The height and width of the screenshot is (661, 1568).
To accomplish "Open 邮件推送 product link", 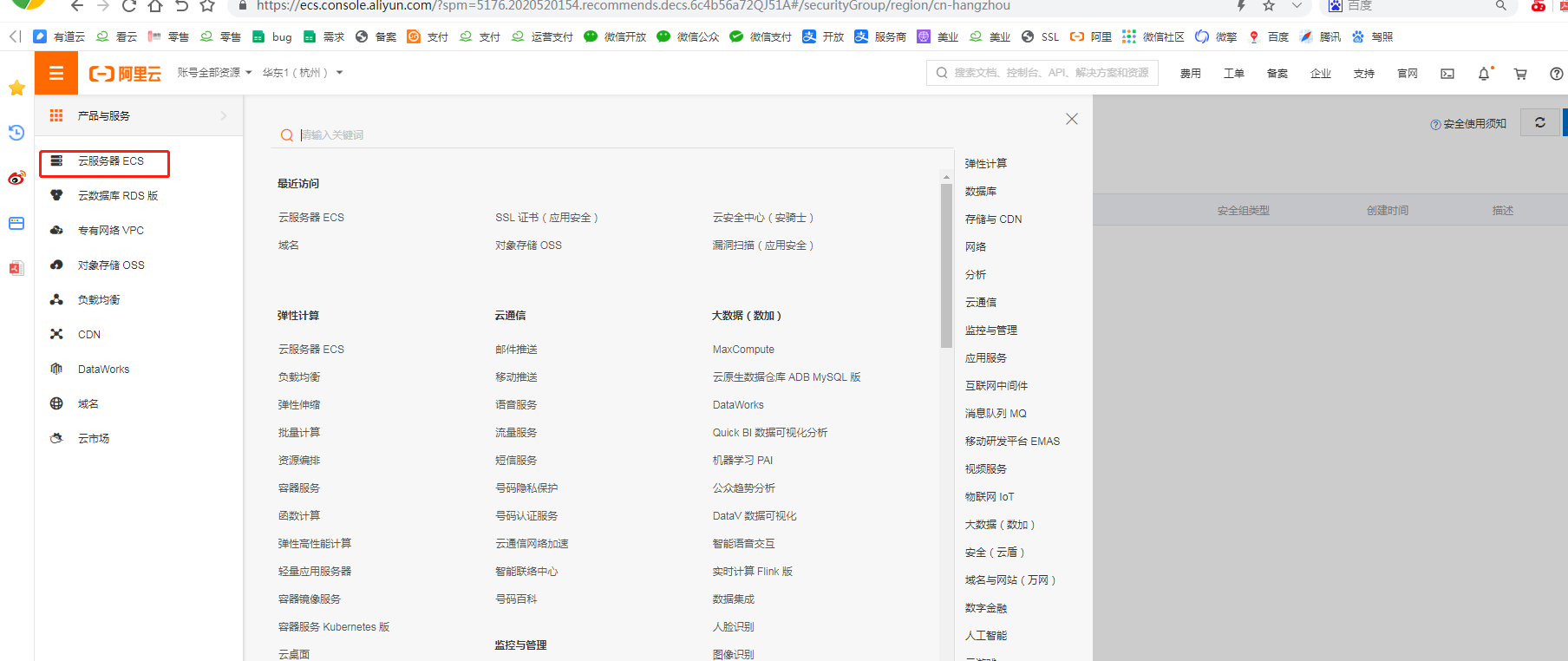I will click(516, 349).
